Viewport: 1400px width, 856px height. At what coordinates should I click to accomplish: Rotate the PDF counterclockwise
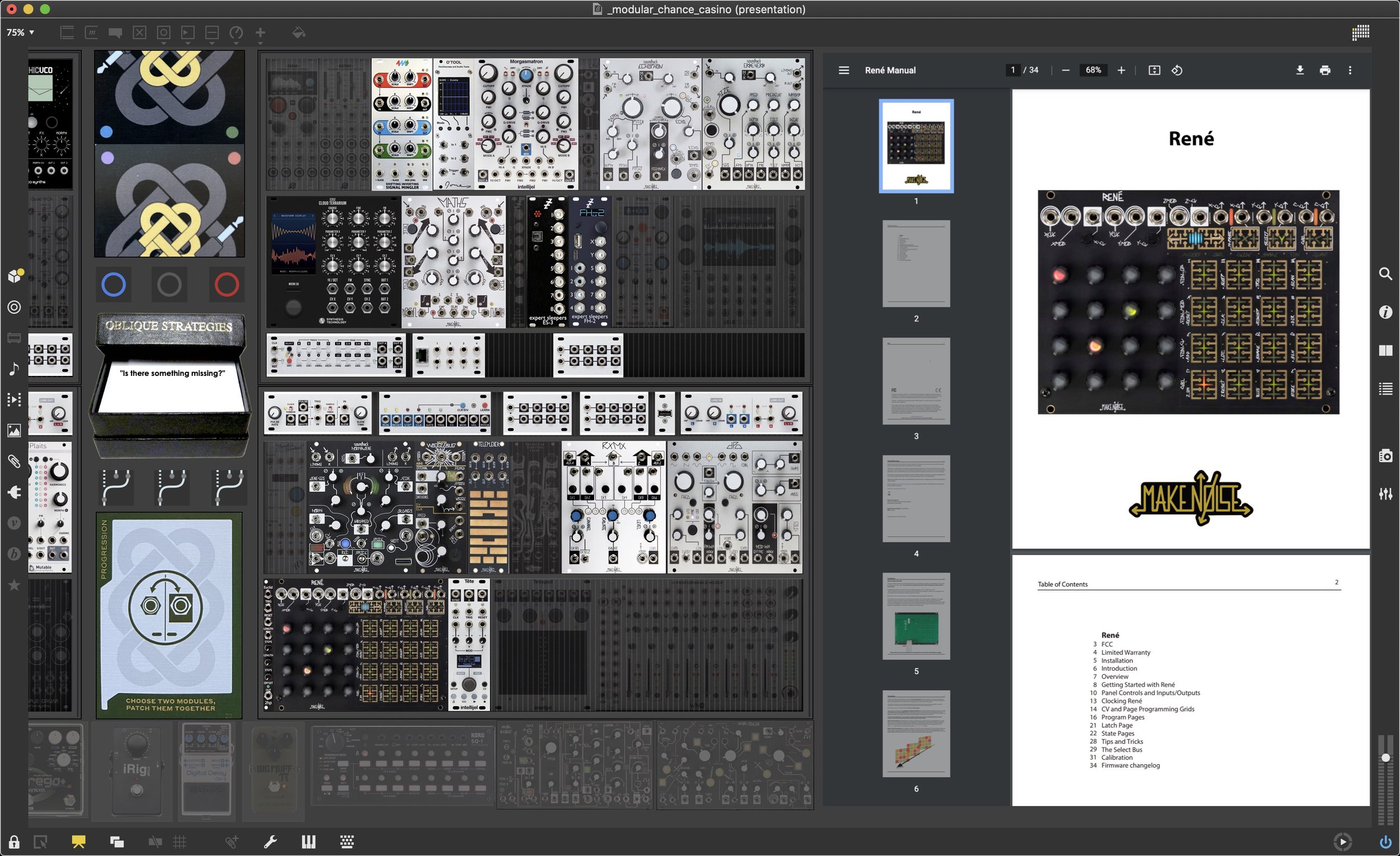[1177, 71]
